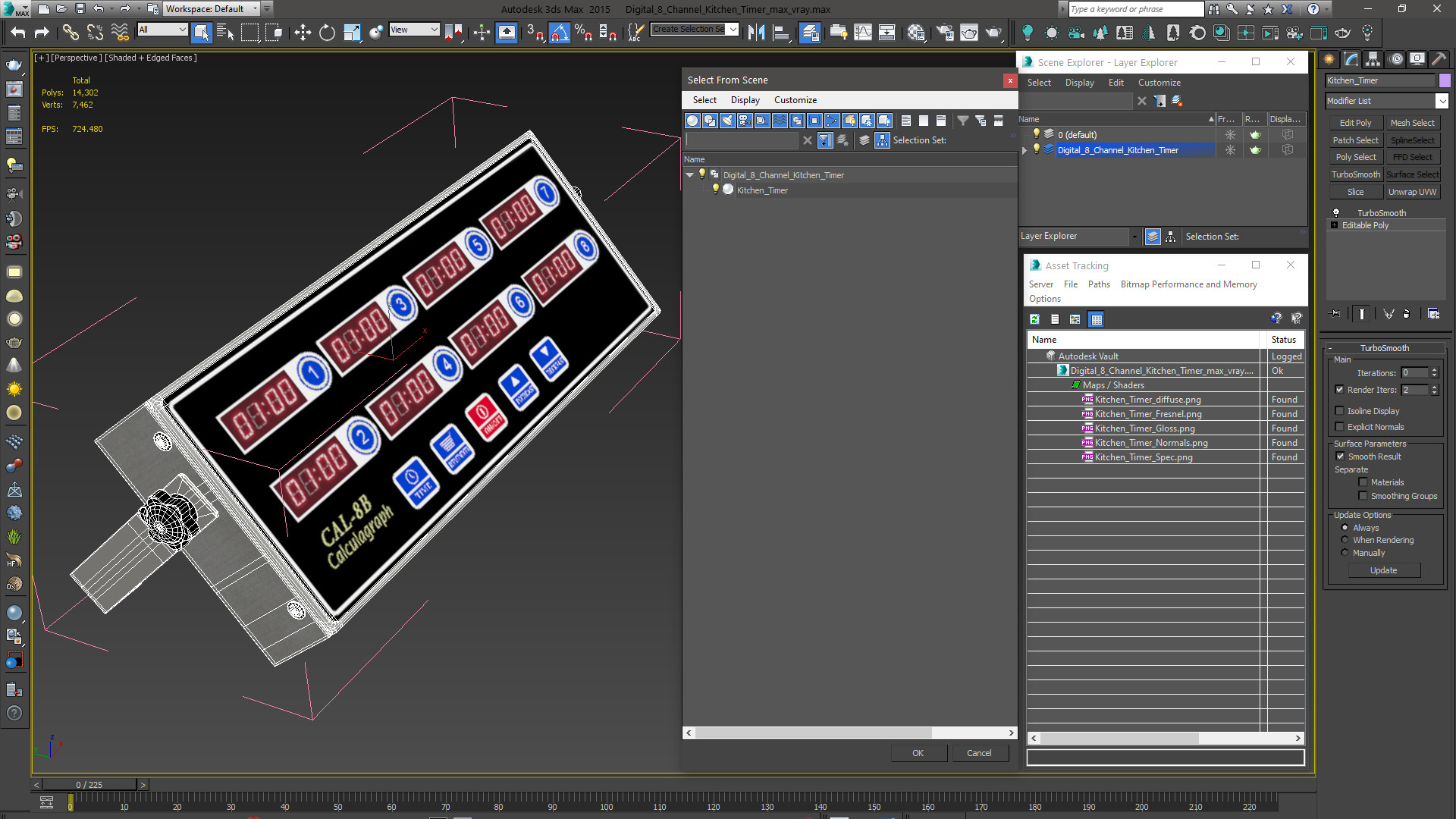Select the Rotate tool icon
1456x819 pixels.
327,33
